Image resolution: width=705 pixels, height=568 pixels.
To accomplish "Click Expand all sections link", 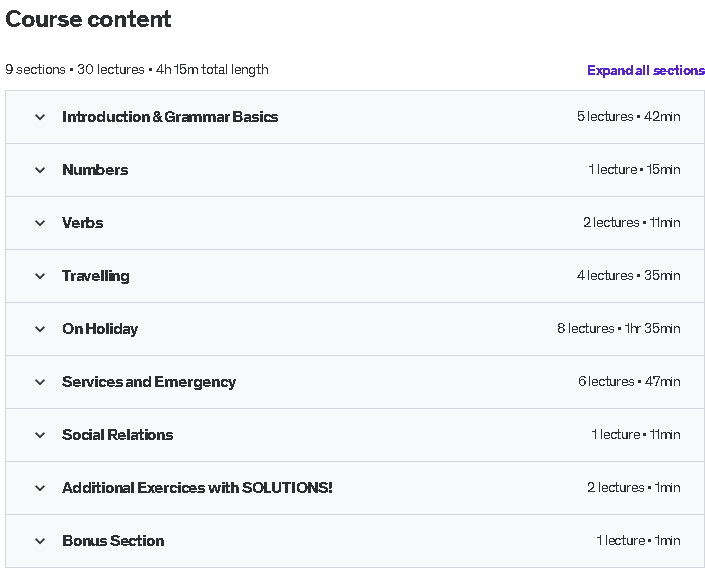I will coord(646,71).
